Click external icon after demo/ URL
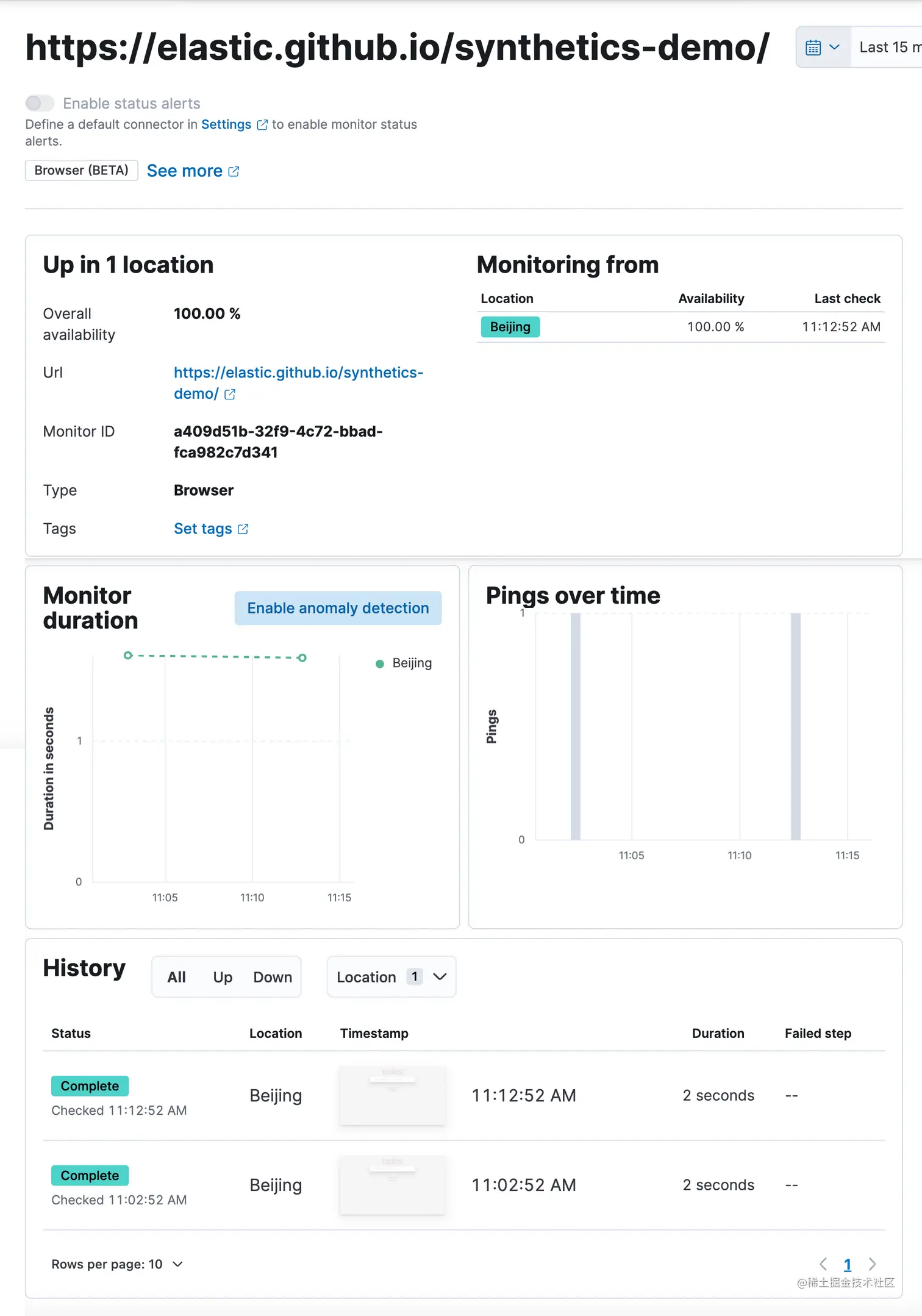Image resolution: width=922 pixels, height=1316 pixels. [x=230, y=395]
